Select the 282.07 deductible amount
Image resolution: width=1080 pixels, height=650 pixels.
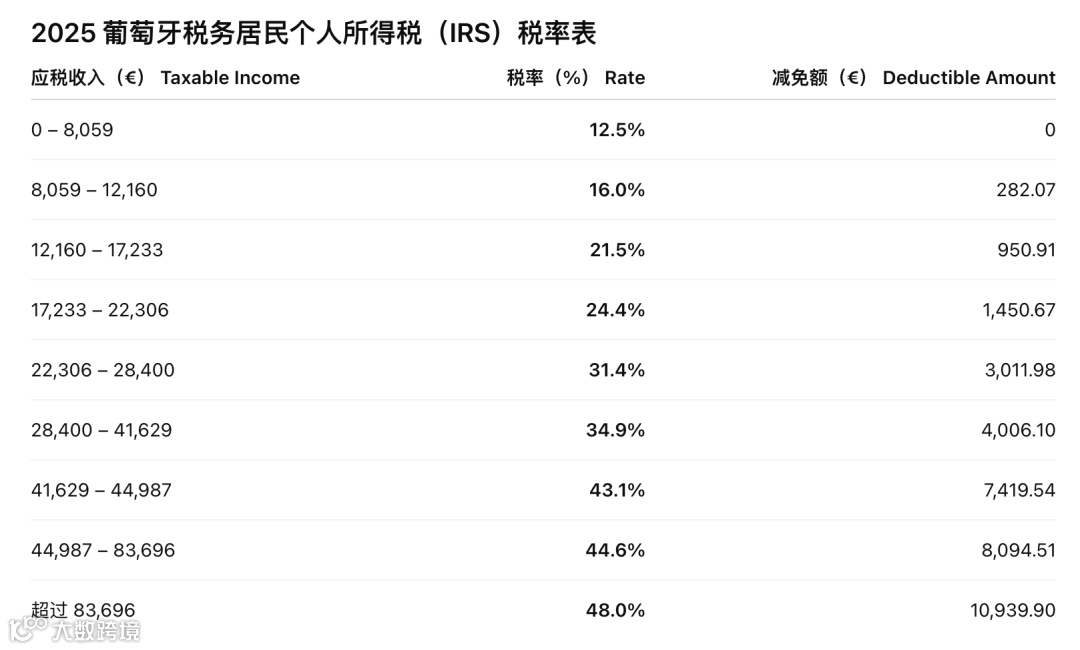(x=1025, y=190)
